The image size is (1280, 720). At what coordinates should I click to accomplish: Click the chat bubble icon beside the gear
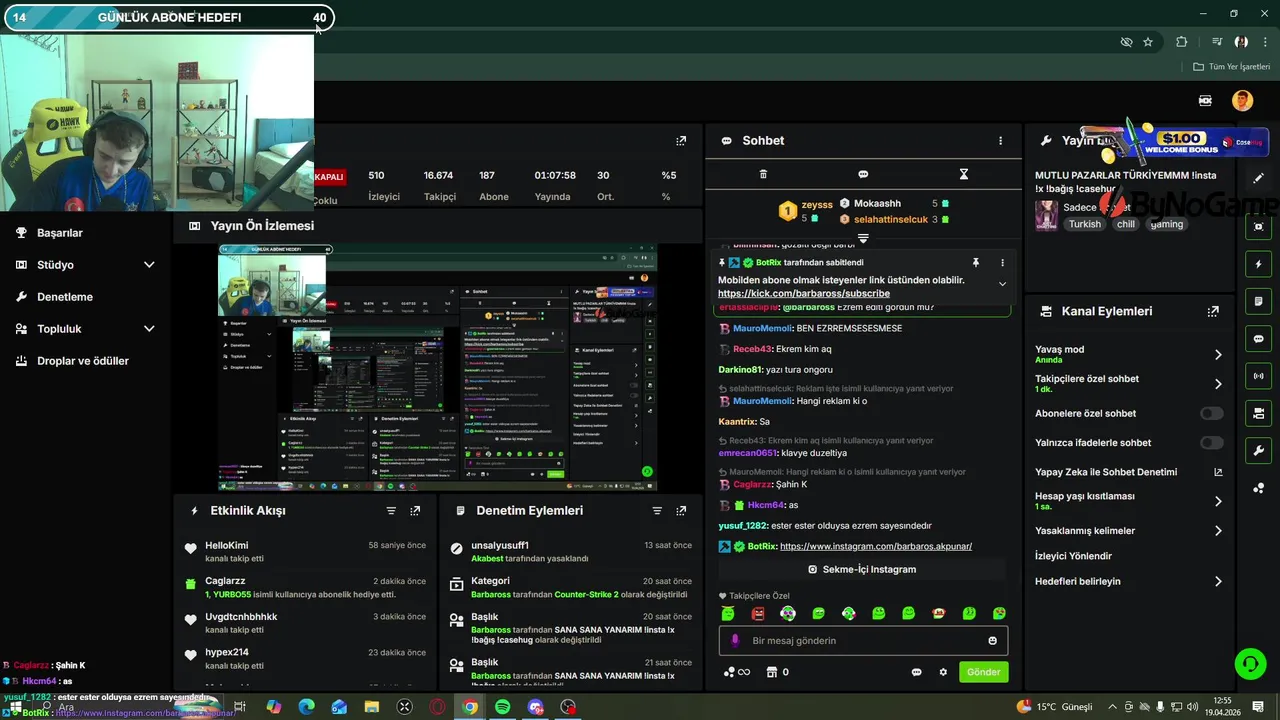click(916, 672)
